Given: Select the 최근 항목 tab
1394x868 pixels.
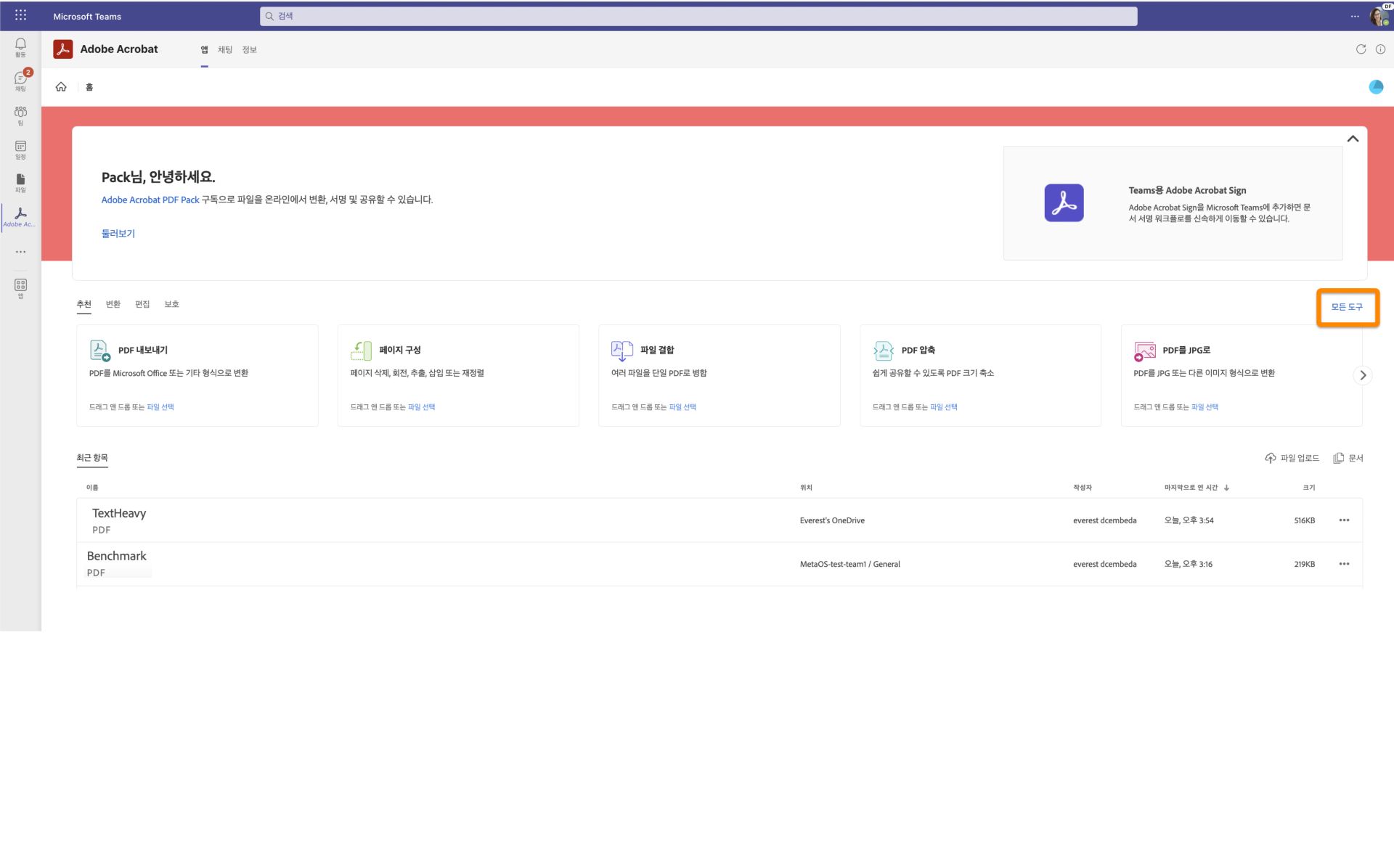Looking at the screenshot, I should click(92, 458).
